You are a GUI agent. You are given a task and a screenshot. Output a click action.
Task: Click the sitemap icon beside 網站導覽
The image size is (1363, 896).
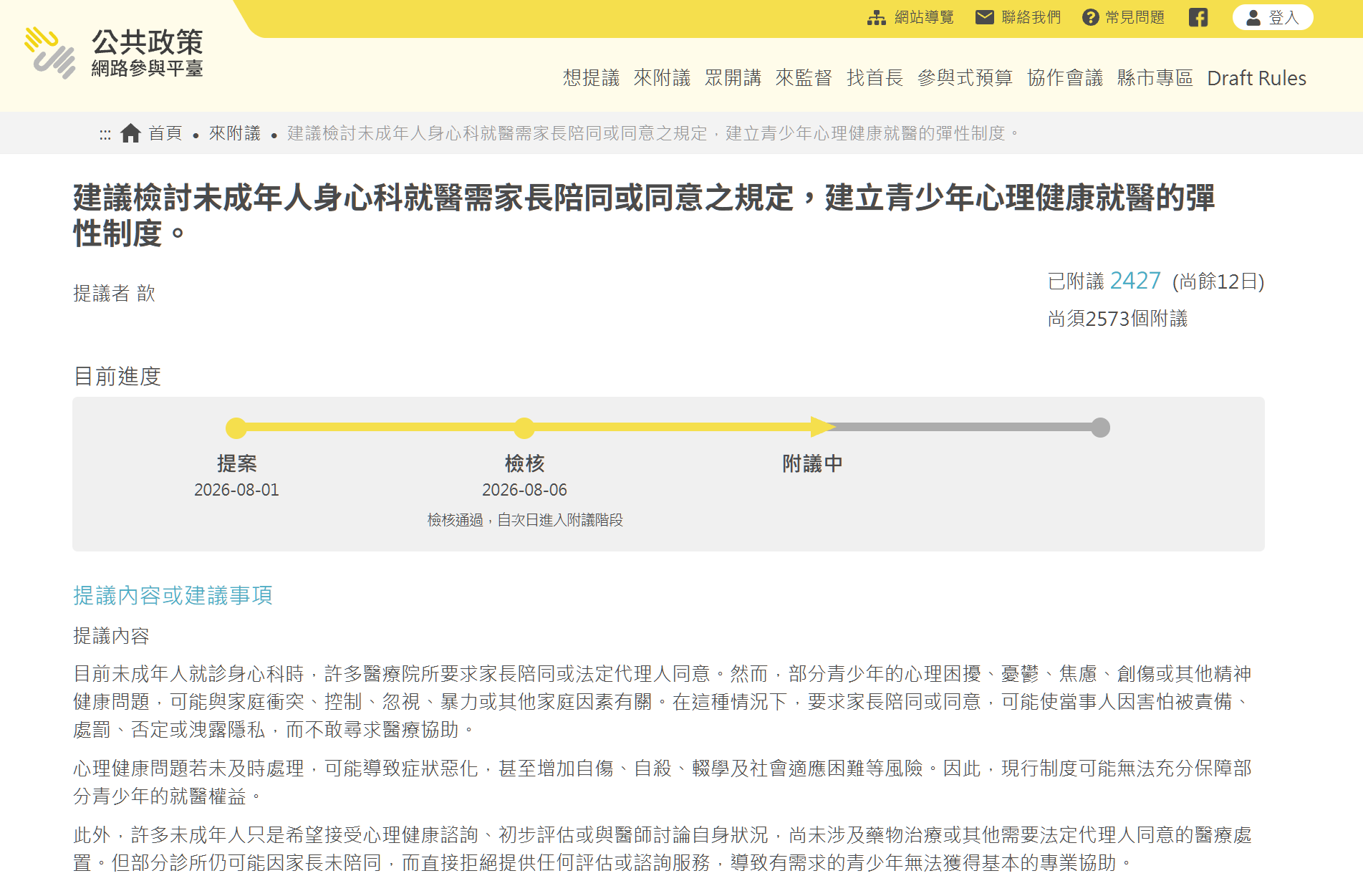(876, 17)
